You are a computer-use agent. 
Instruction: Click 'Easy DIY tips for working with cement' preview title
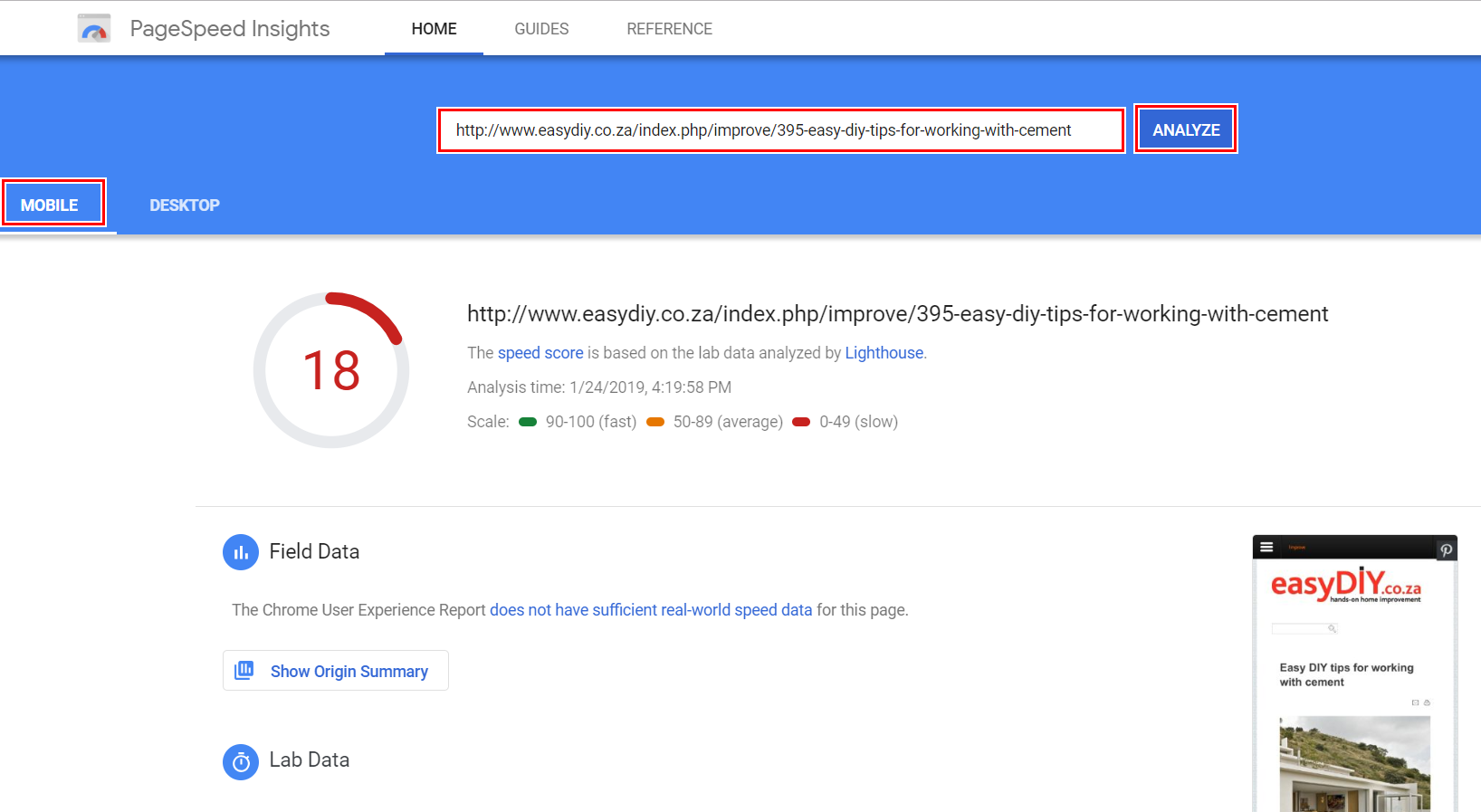pyautogui.click(x=1346, y=674)
